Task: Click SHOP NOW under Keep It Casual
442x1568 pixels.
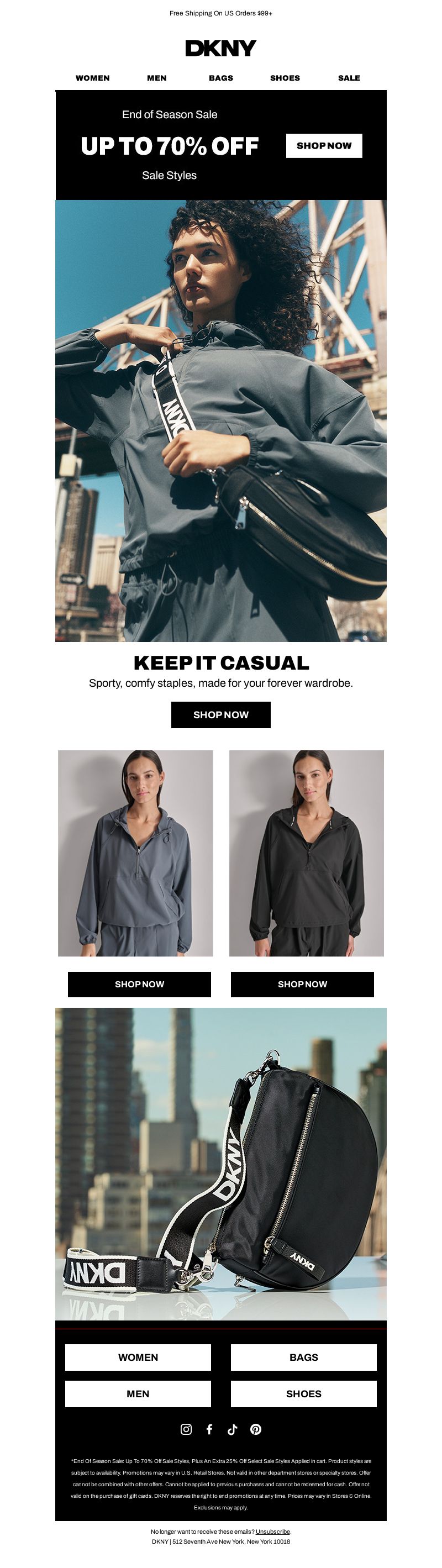Action: (221, 714)
